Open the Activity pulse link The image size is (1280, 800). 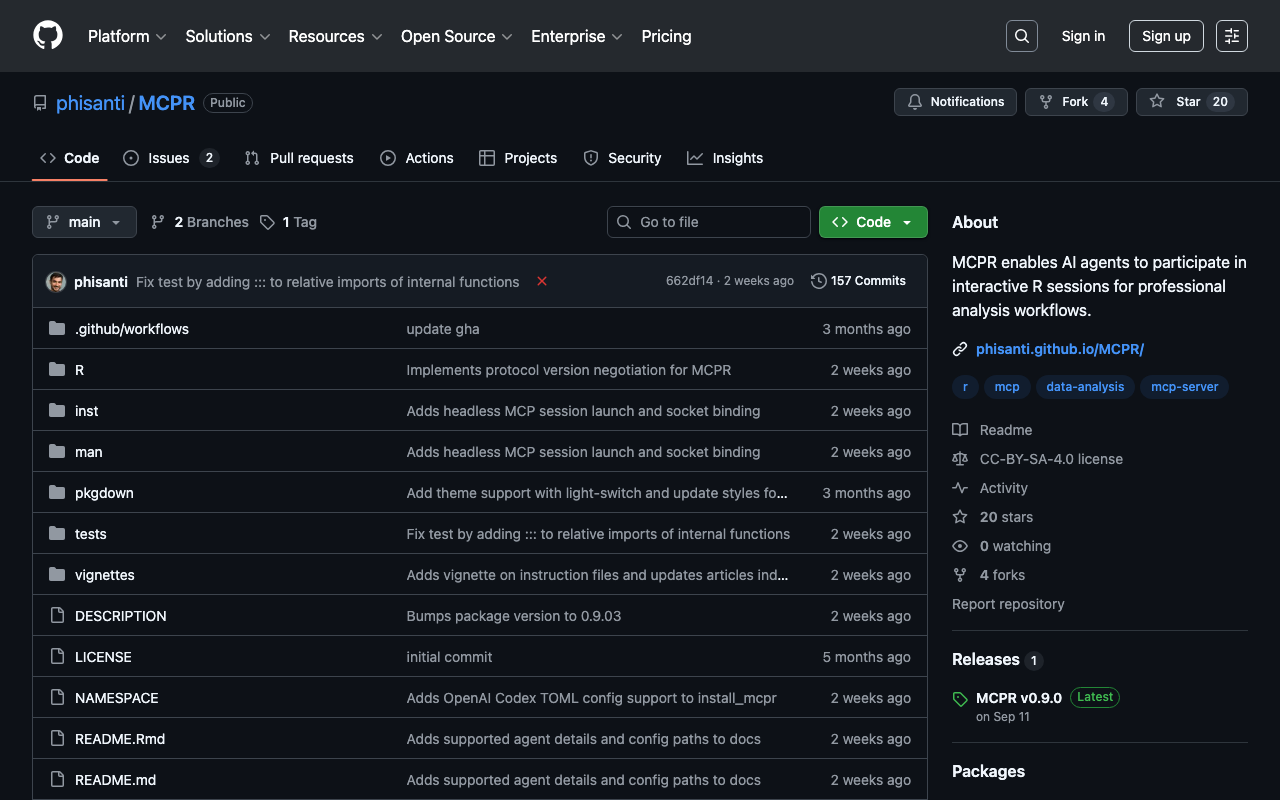[x=1003, y=488]
